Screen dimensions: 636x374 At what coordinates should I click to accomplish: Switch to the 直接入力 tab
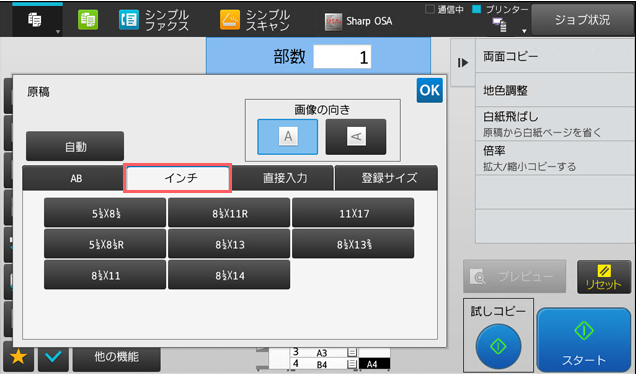[x=283, y=178]
